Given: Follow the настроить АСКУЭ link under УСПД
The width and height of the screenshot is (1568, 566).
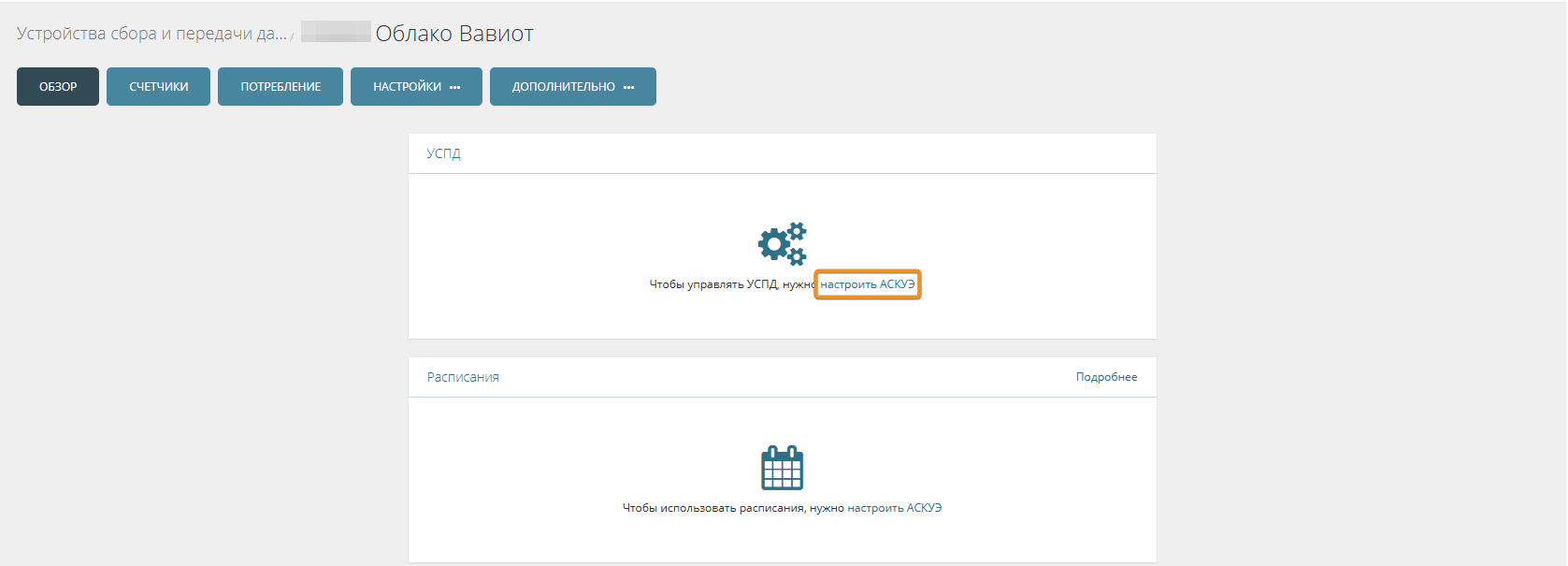Looking at the screenshot, I should (868, 284).
